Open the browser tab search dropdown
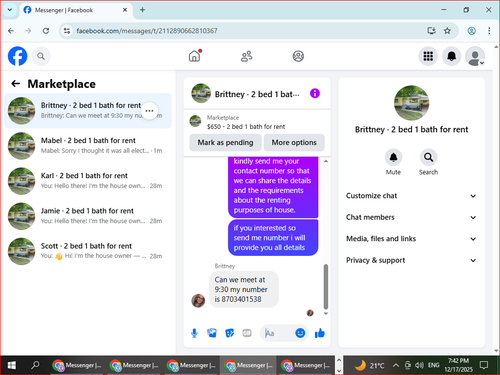Image resolution: width=500 pixels, height=375 pixels. tap(10, 10)
